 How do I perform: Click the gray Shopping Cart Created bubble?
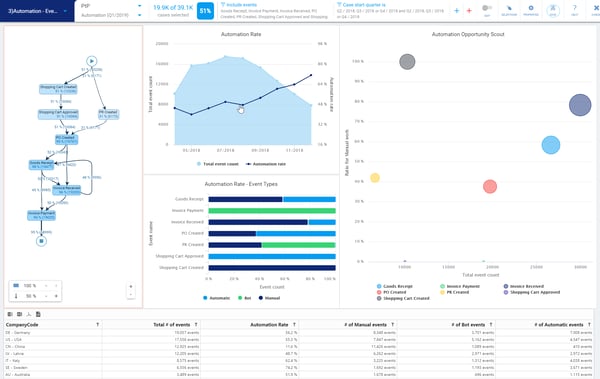point(407,62)
